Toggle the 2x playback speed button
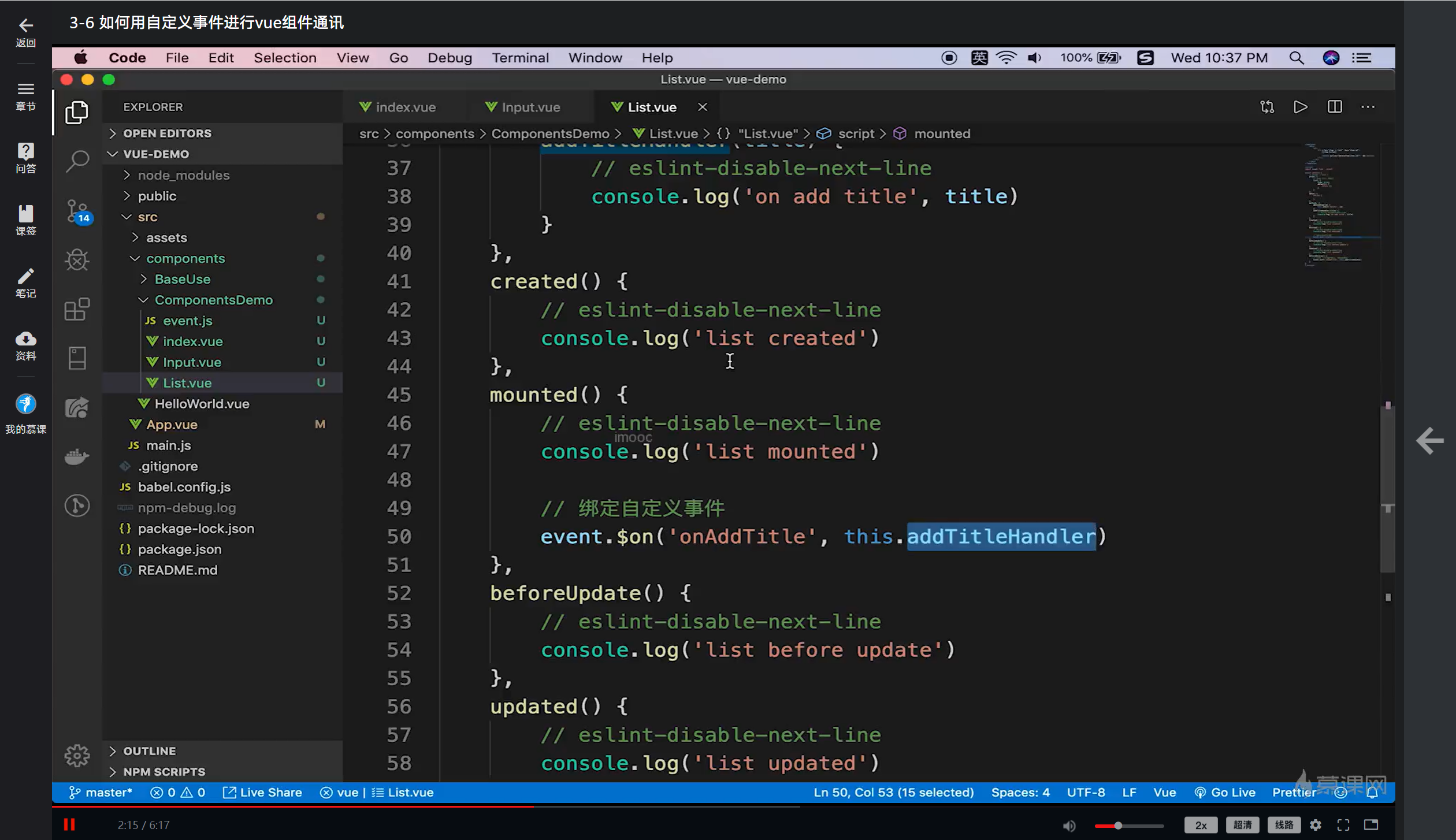This screenshot has width=1456, height=840. (x=1201, y=825)
